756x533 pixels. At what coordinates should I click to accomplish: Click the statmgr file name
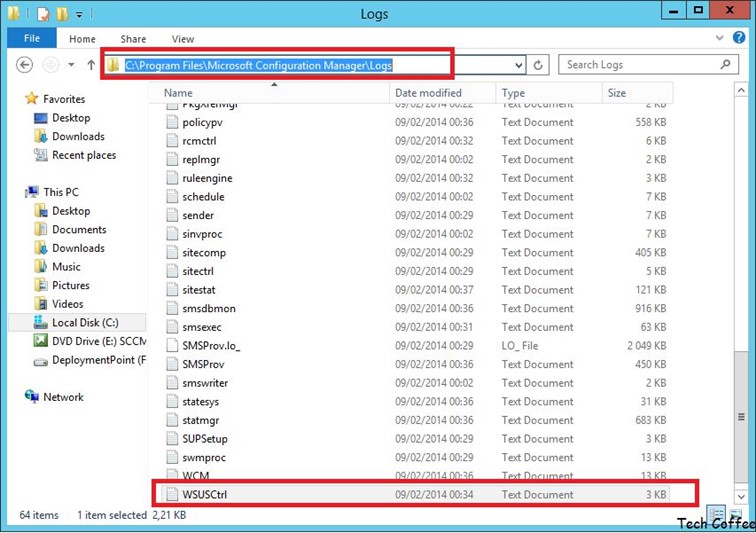pos(201,421)
